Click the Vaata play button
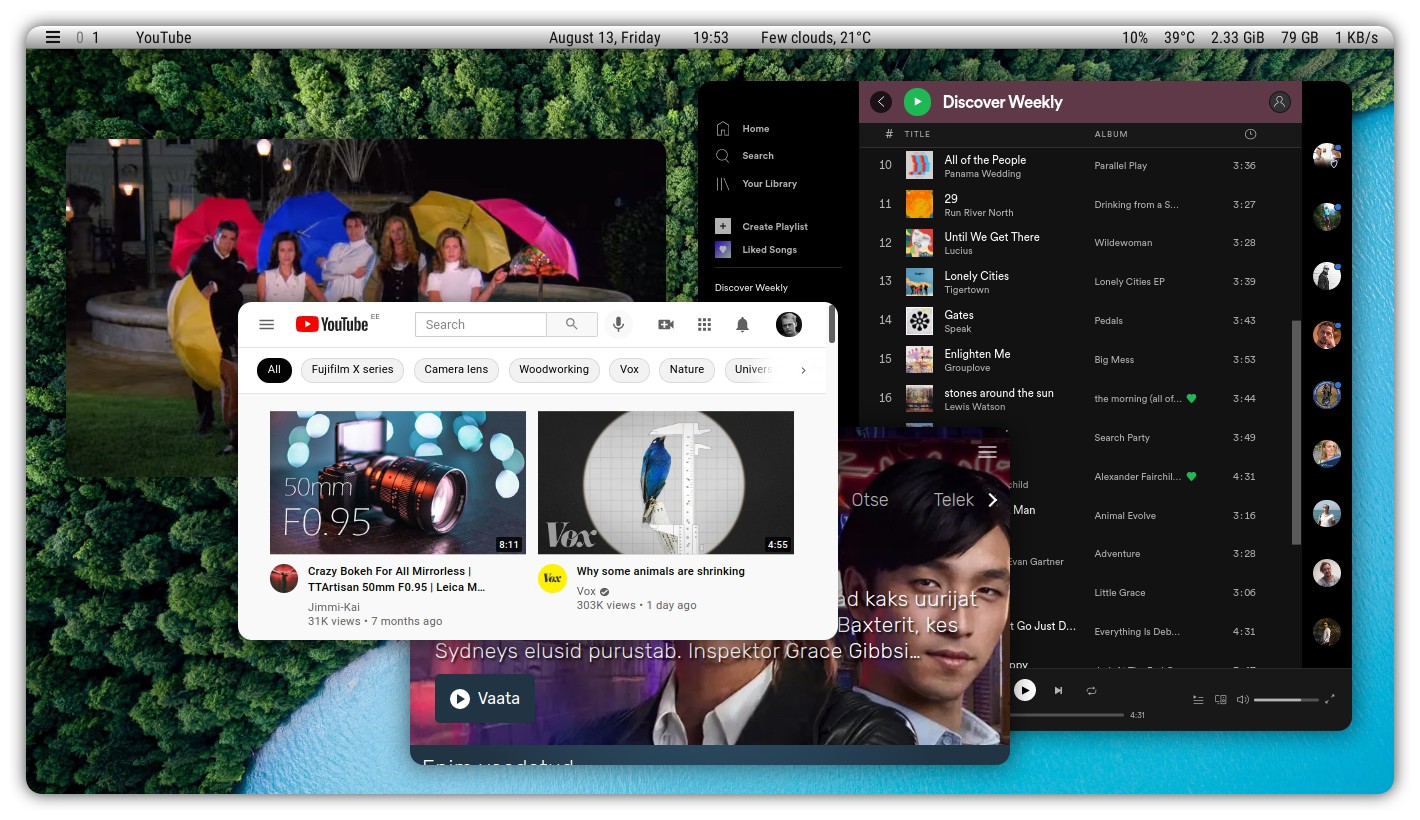The height and width of the screenshot is (820, 1420). [x=485, y=698]
